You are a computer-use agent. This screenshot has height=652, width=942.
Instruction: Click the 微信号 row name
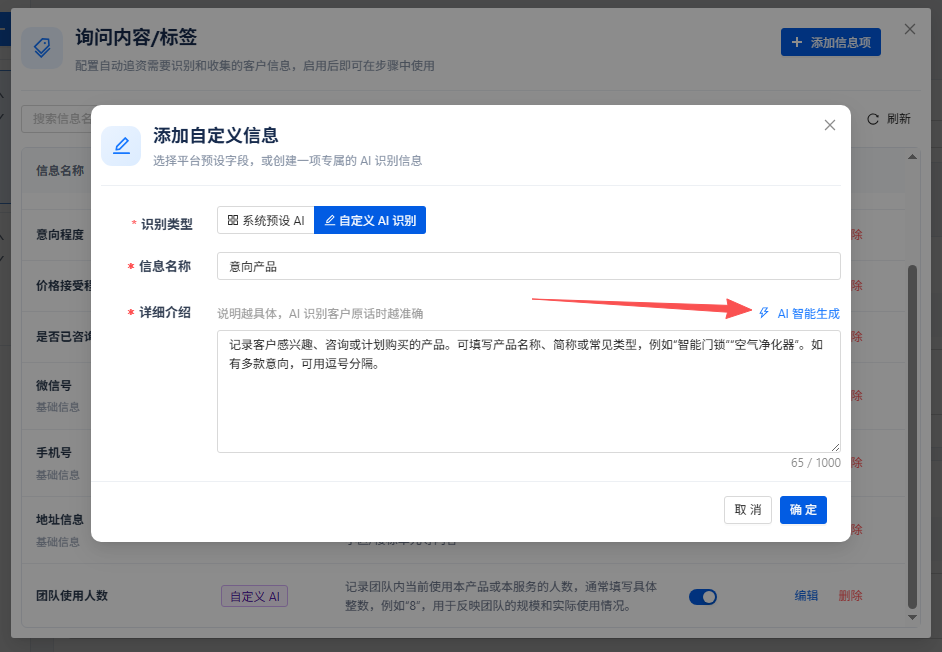click(54, 386)
